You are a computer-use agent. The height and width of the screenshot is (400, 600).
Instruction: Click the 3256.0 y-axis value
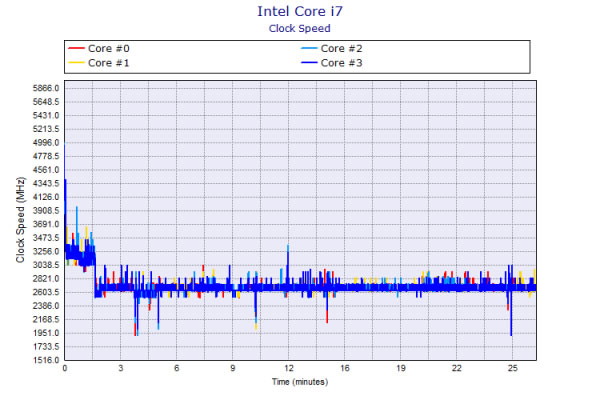point(46,251)
